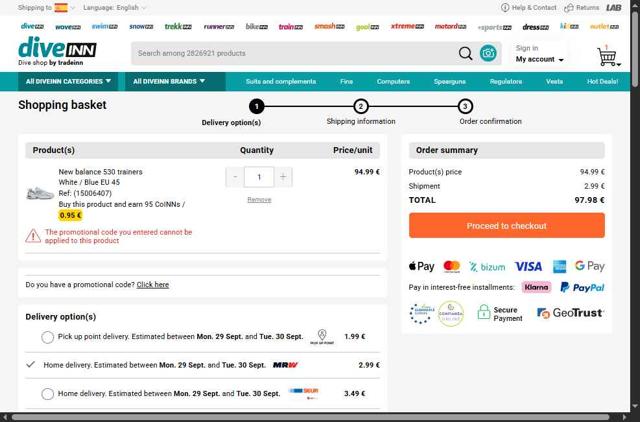640x422 pixels.
Task: Open the kidinn store logo
Action: (569, 26)
